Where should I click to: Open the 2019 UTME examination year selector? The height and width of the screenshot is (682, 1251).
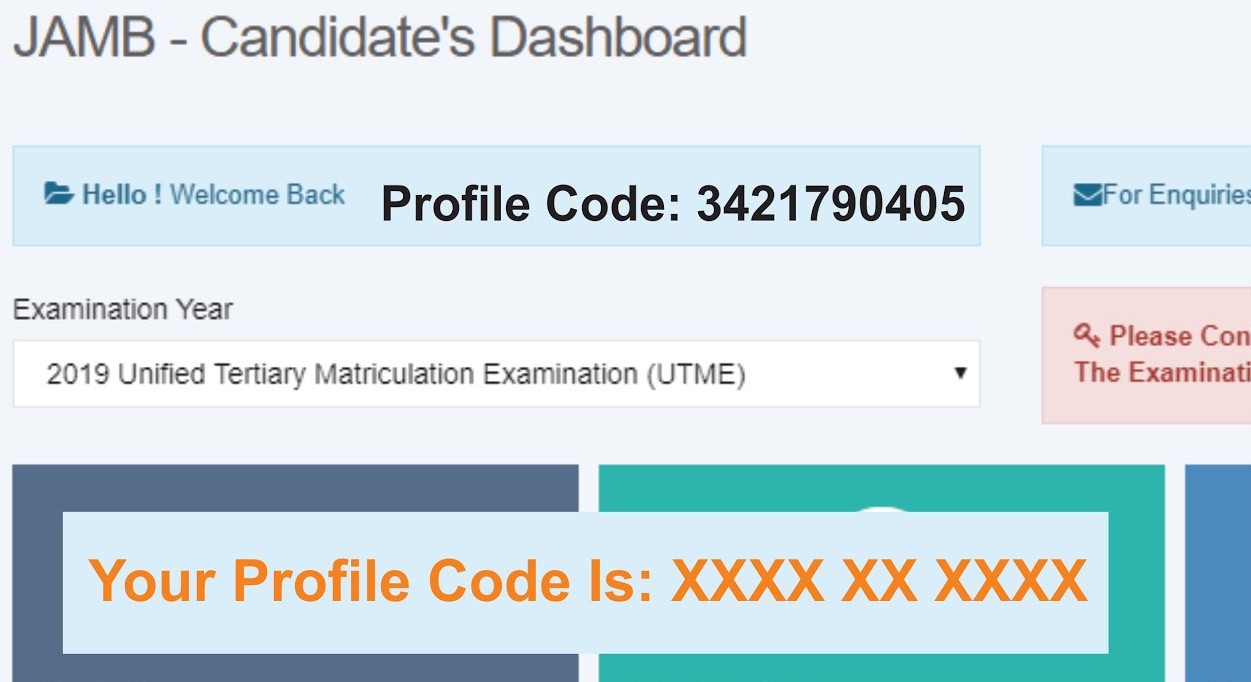coord(495,374)
